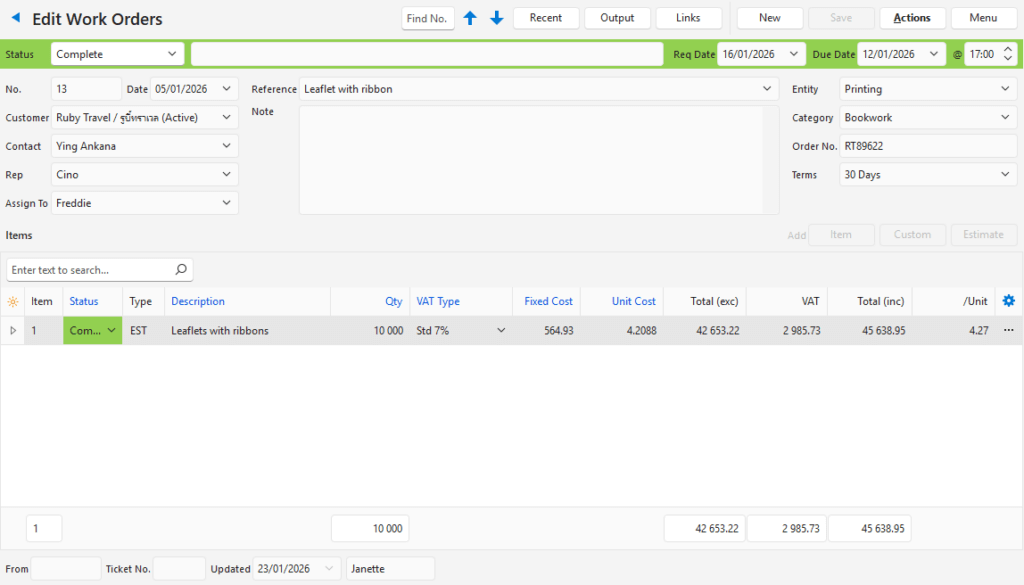Open the Terms dropdown showing 30 Days
Image resolution: width=1024 pixels, height=585 pixels.
point(1005,175)
